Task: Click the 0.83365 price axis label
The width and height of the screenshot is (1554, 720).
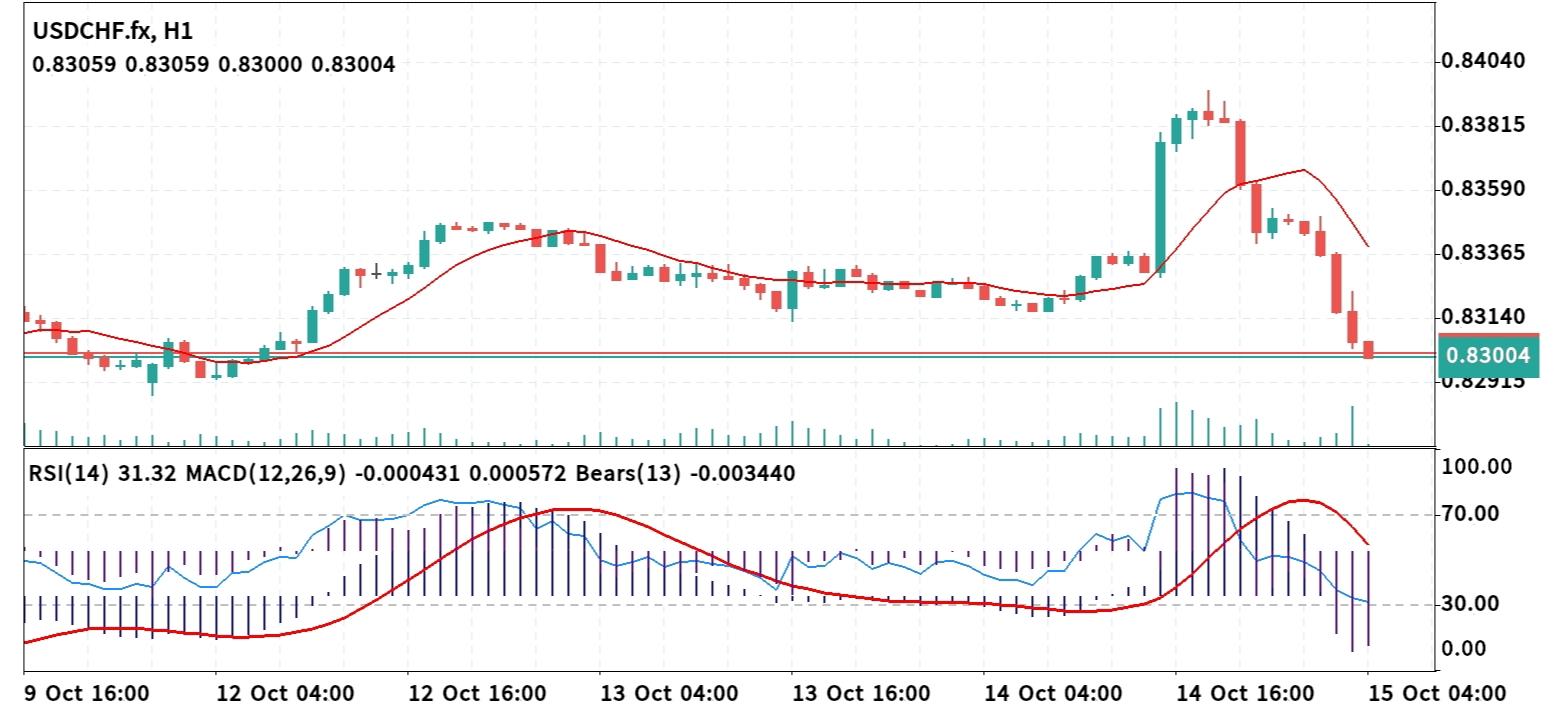Action: [x=1484, y=253]
